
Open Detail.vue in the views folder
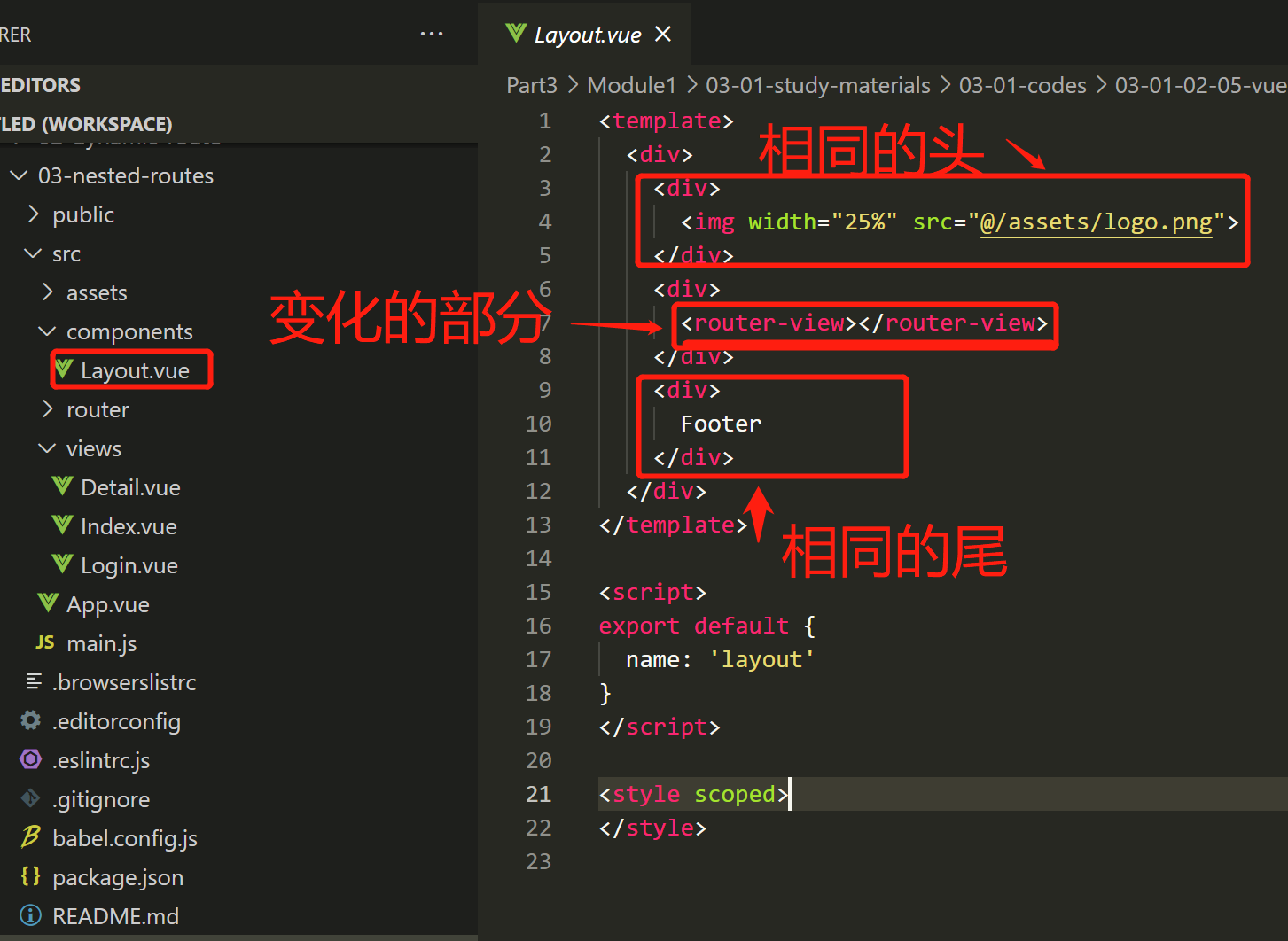(x=130, y=487)
